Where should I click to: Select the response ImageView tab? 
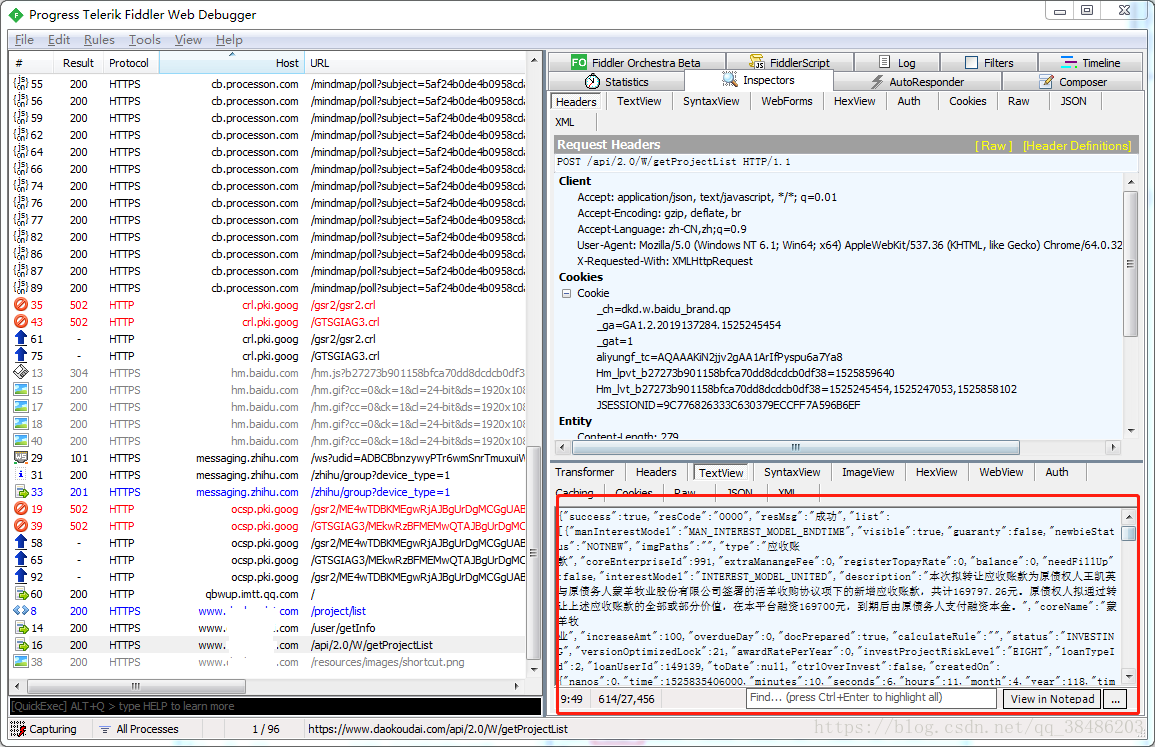[x=868, y=472]
